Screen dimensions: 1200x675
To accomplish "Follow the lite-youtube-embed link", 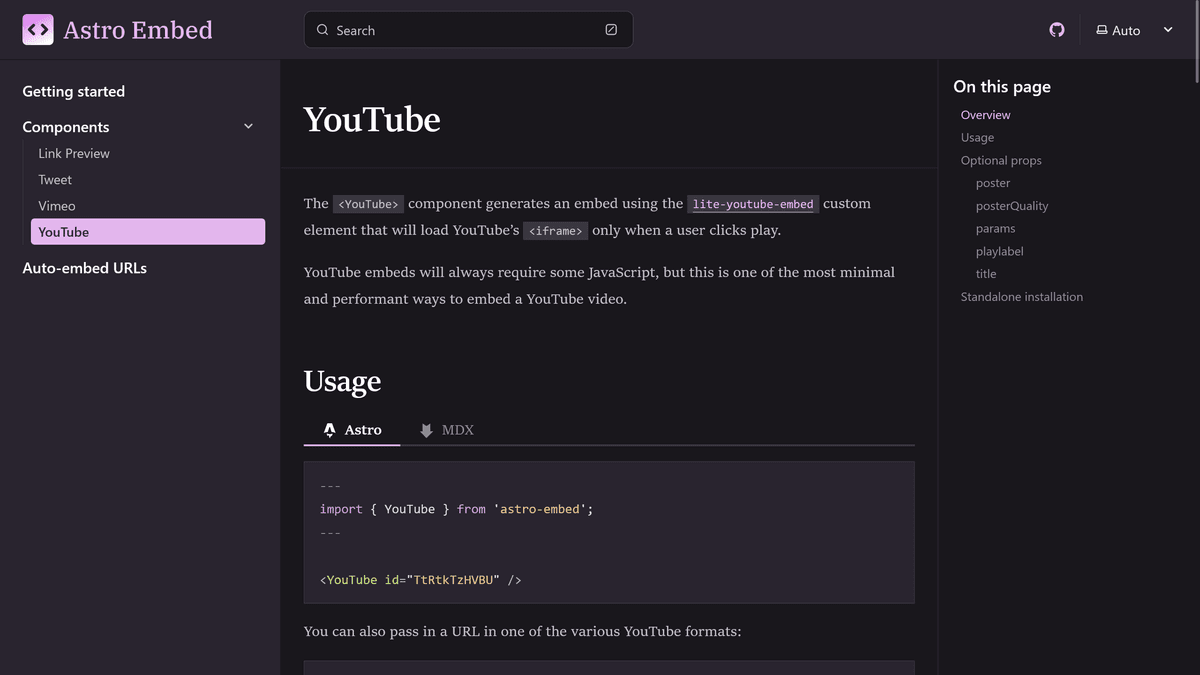I will tap(753, 204).
